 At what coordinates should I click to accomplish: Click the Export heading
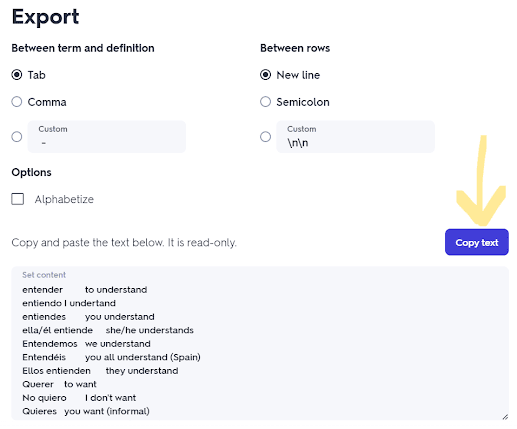45,17
